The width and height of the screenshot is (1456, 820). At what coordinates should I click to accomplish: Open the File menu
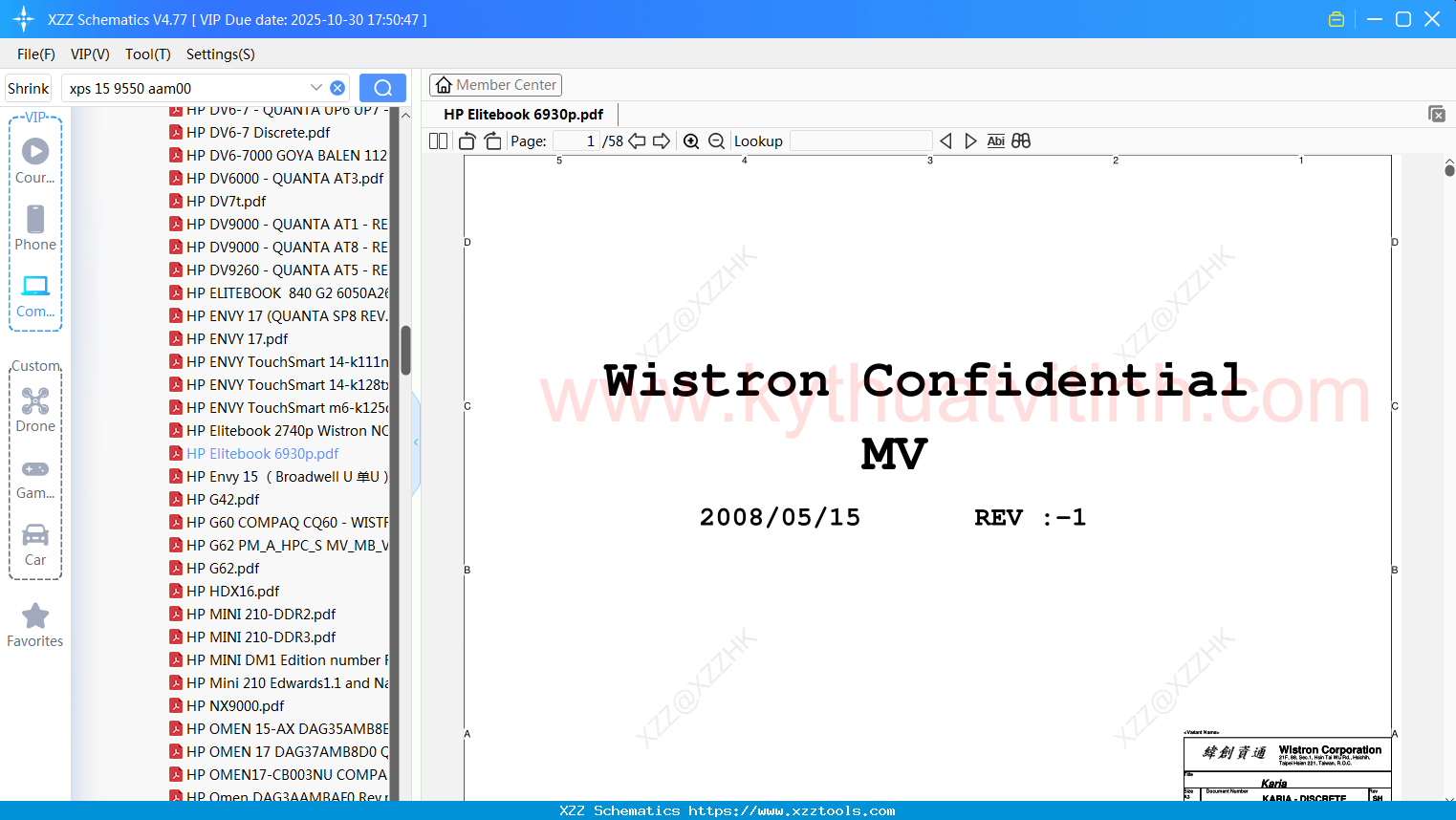36,54
